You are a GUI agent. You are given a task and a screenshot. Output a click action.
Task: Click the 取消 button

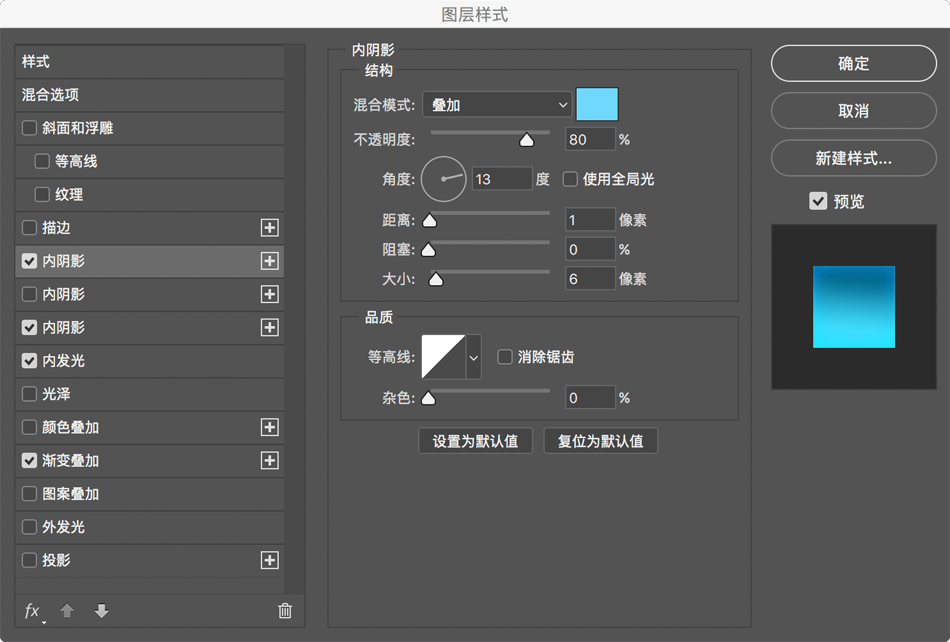(854, 111)
